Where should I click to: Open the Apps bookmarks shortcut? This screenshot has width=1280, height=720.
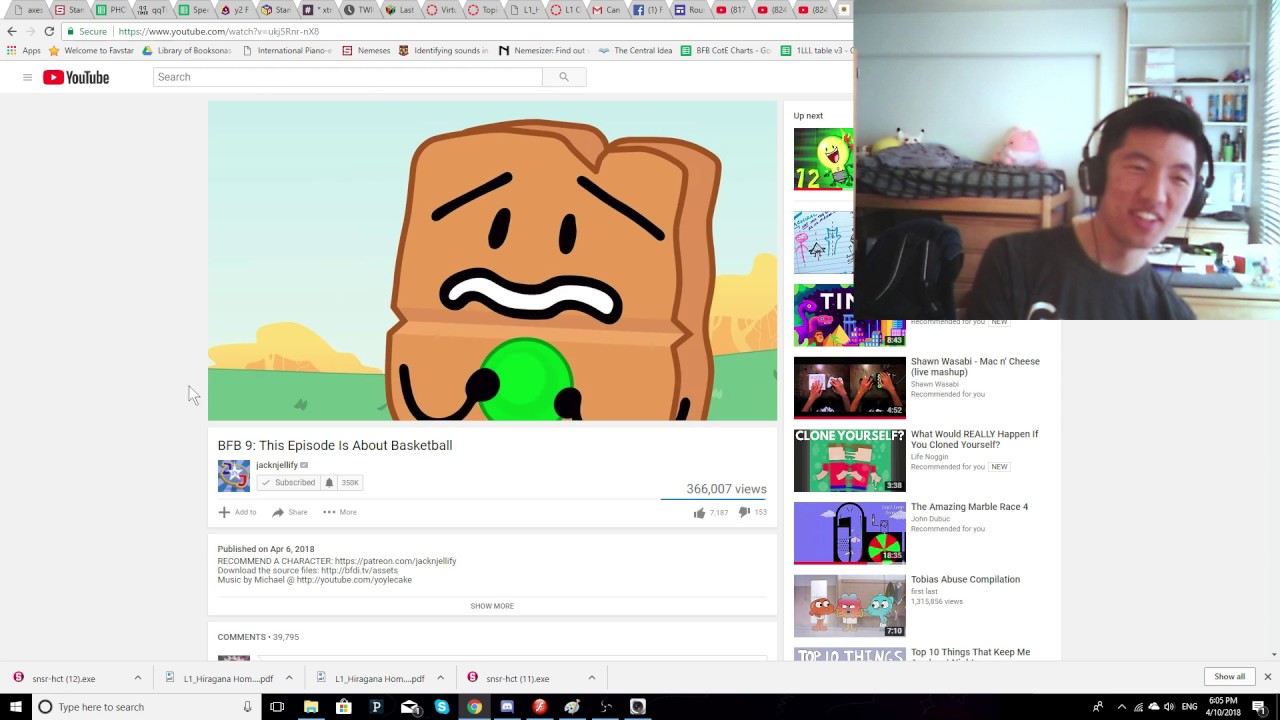coord(24,50)
